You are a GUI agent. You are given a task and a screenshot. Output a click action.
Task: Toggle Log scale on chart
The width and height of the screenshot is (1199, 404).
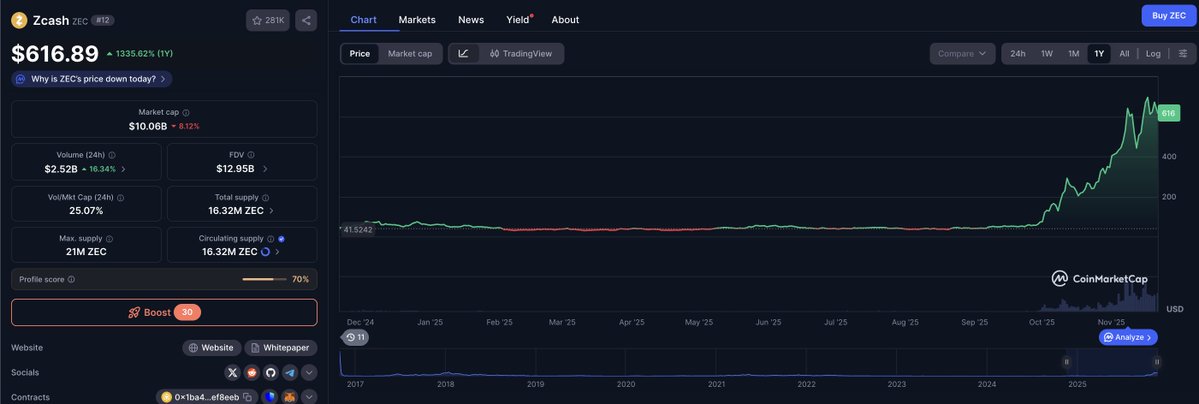point(1153,54)
